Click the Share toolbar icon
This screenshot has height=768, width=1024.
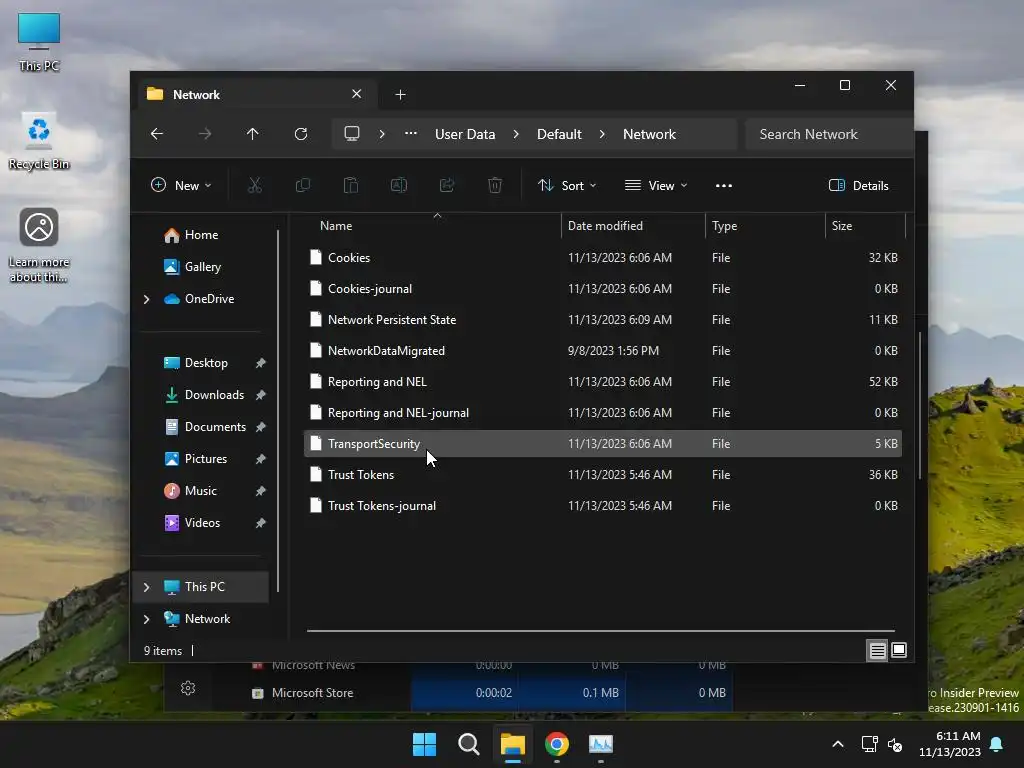447,185
